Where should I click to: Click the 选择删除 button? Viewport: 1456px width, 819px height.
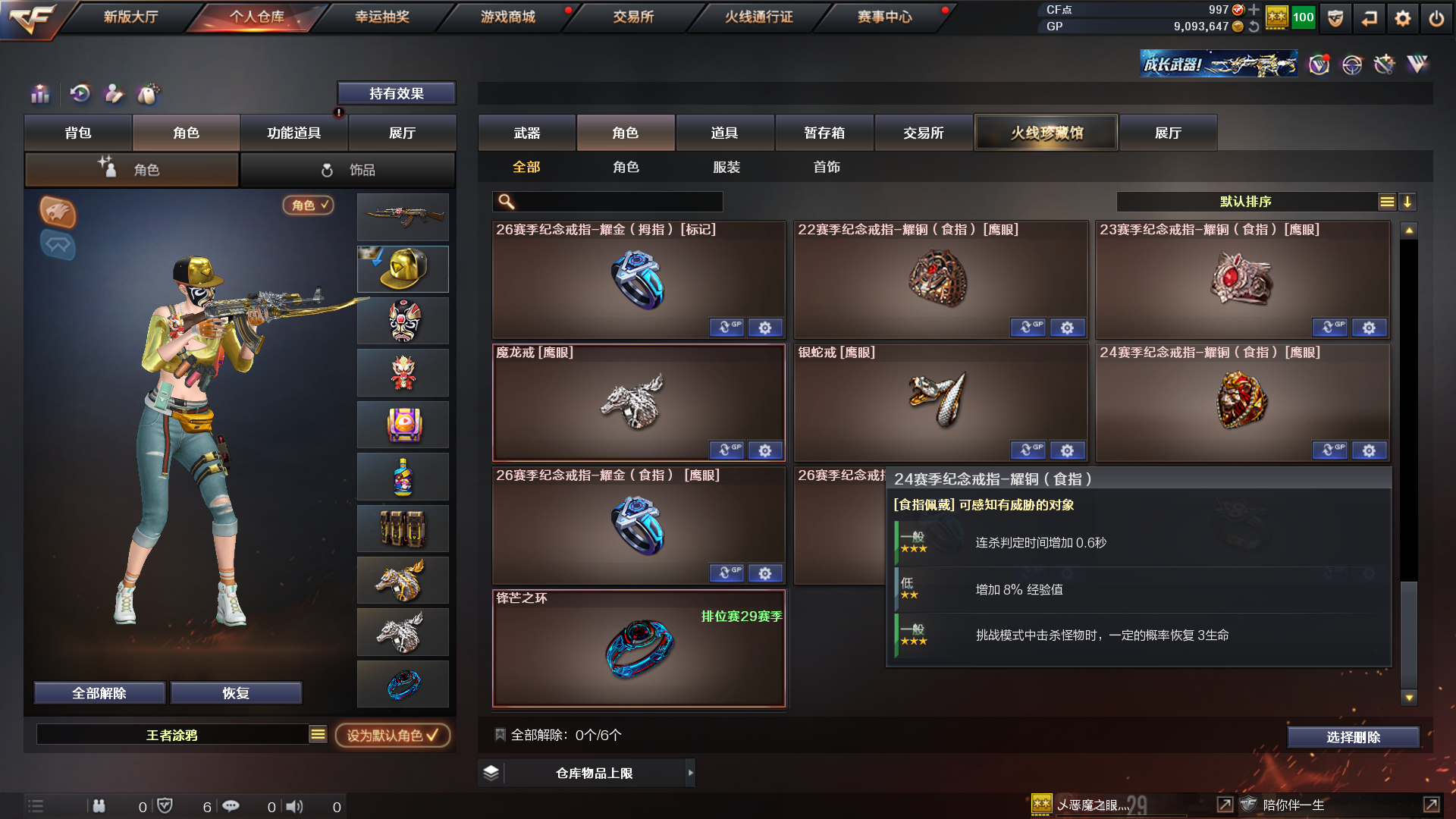coord(1353,737)
